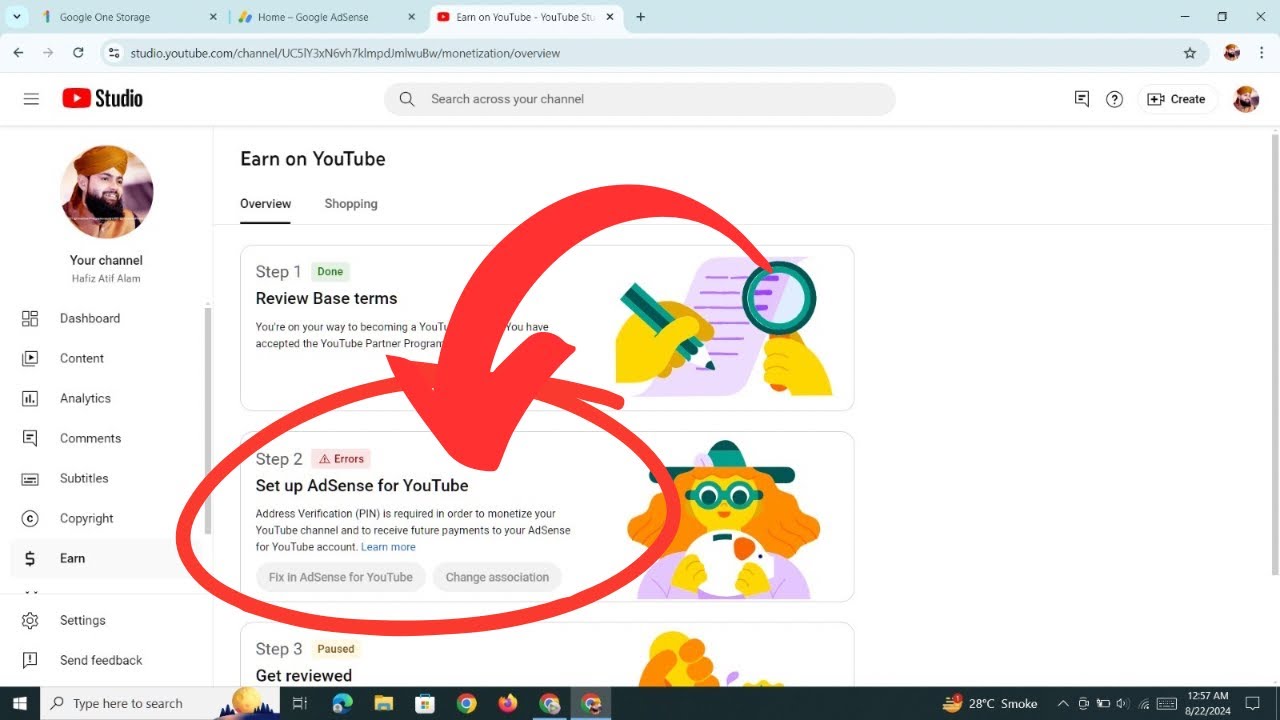Viewport: 1280px width, 720px height.
Task: Click the search magnifier icon
Action: pos(407,99)
